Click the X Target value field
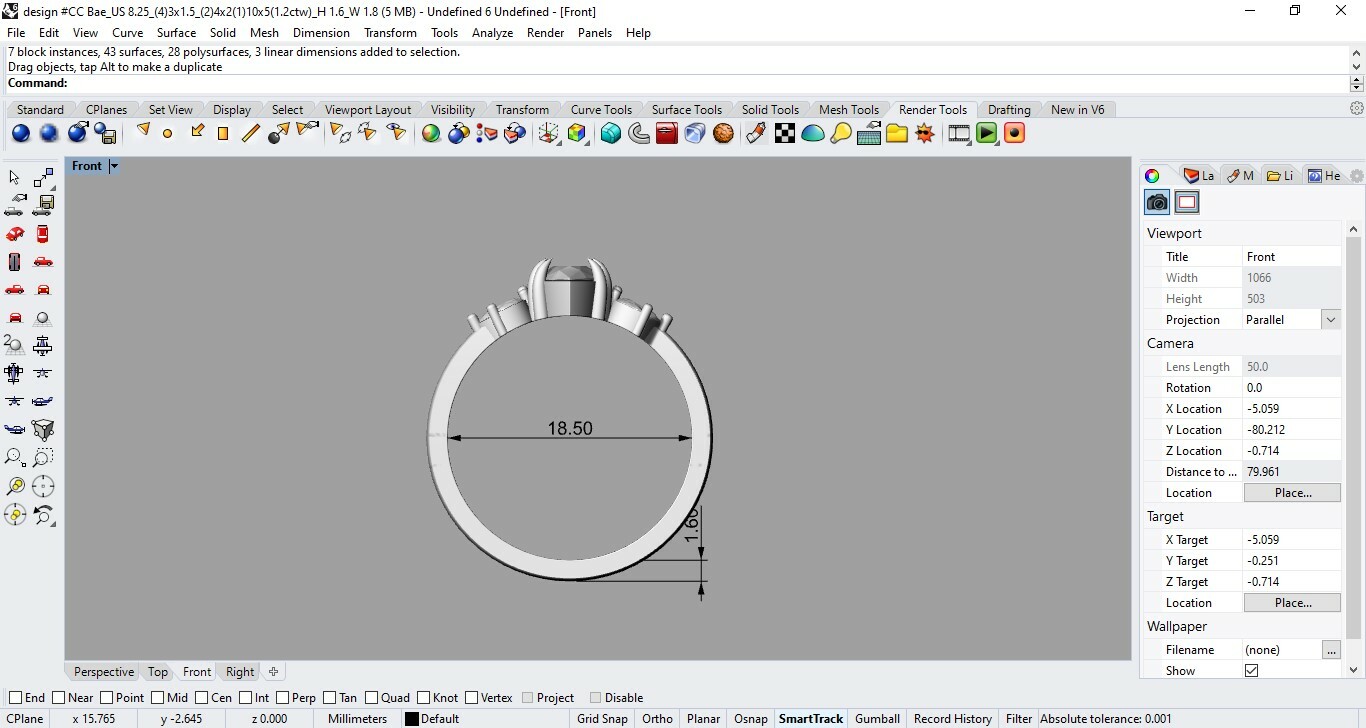This screenshot has width=1366, height=728. pyautogui.click(x=1290, y=540)
